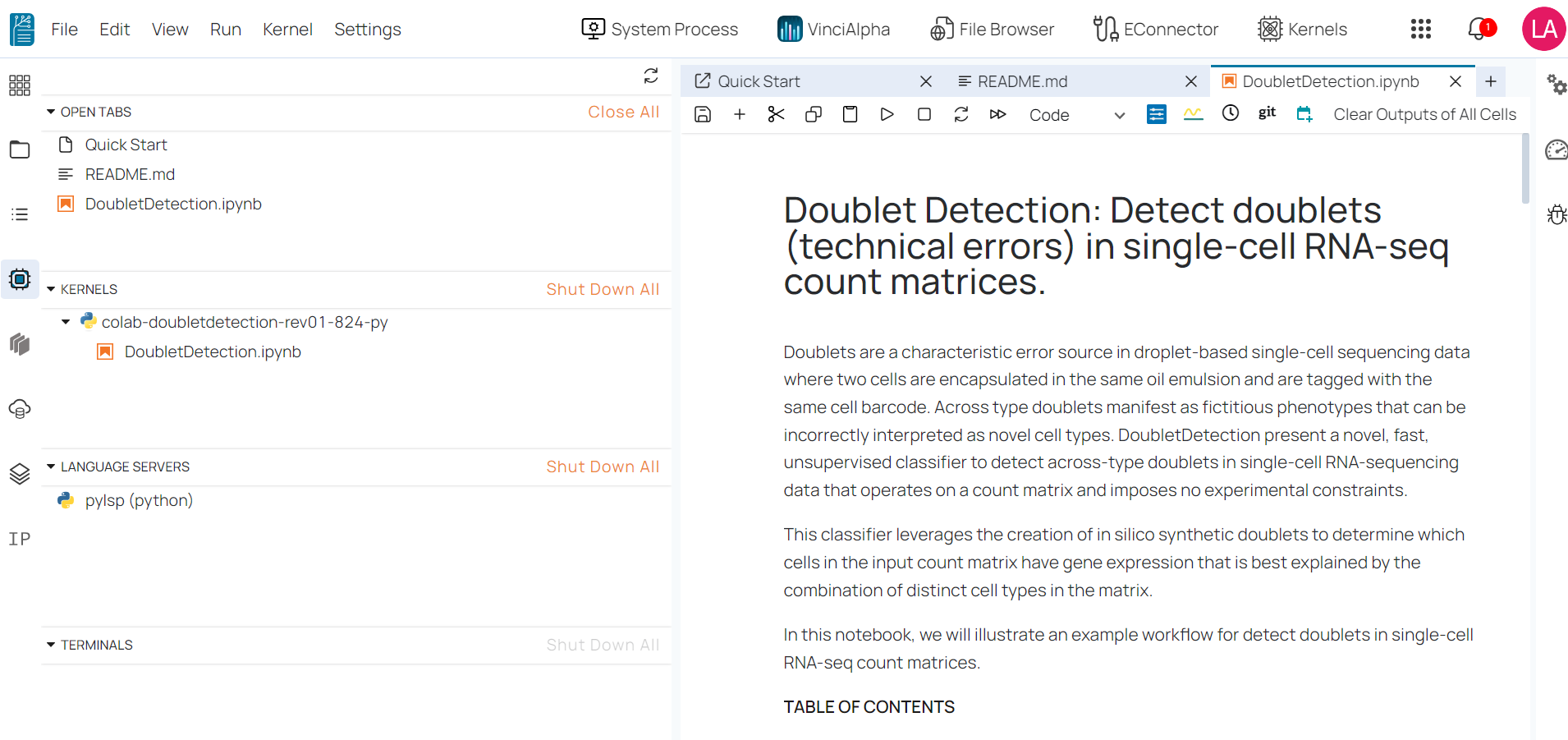1568x740 pixels.
Task: Open the layers sidebar icon
Action: 20,473
